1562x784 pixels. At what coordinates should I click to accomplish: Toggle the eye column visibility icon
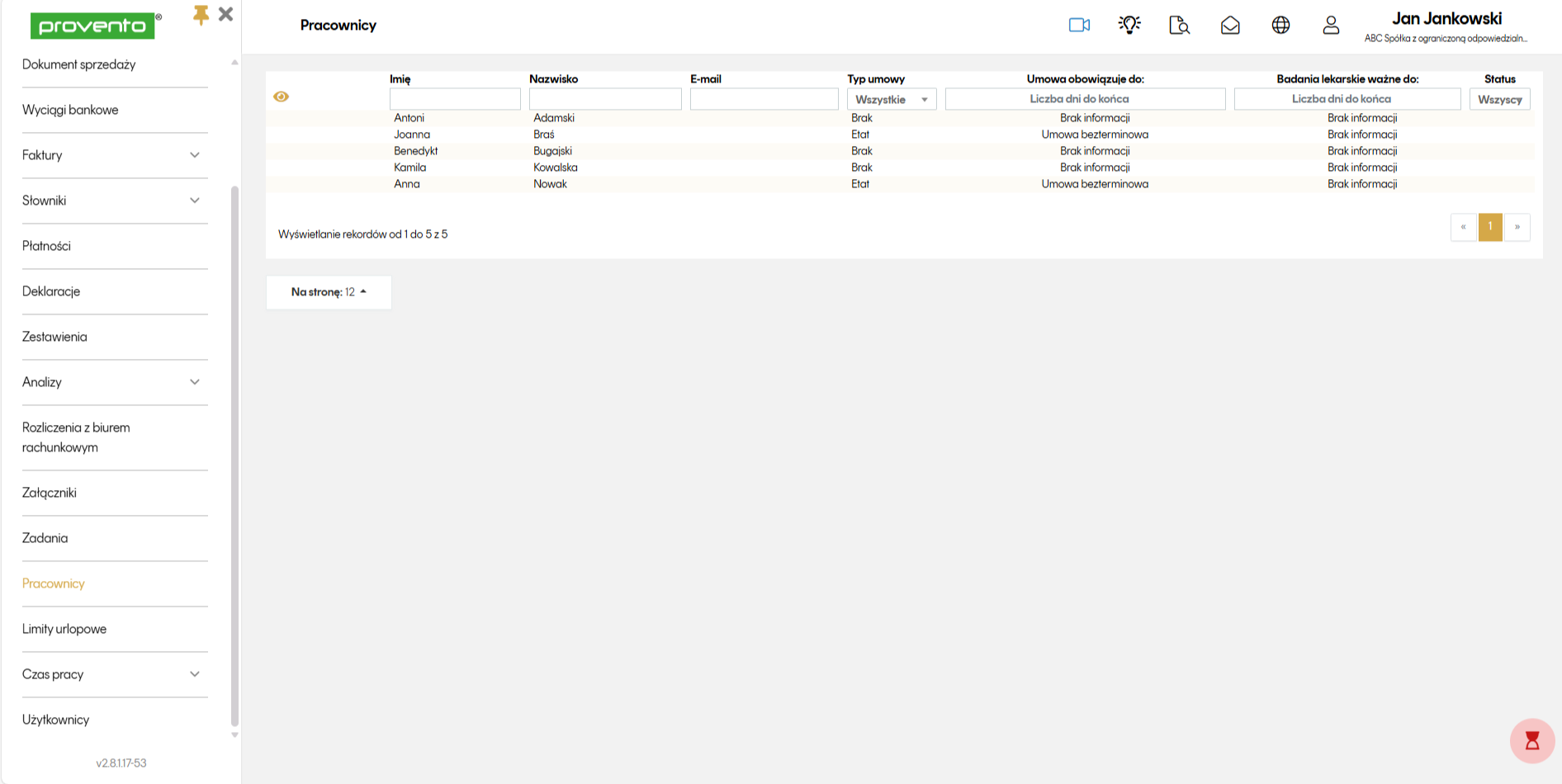pos(282,97)
